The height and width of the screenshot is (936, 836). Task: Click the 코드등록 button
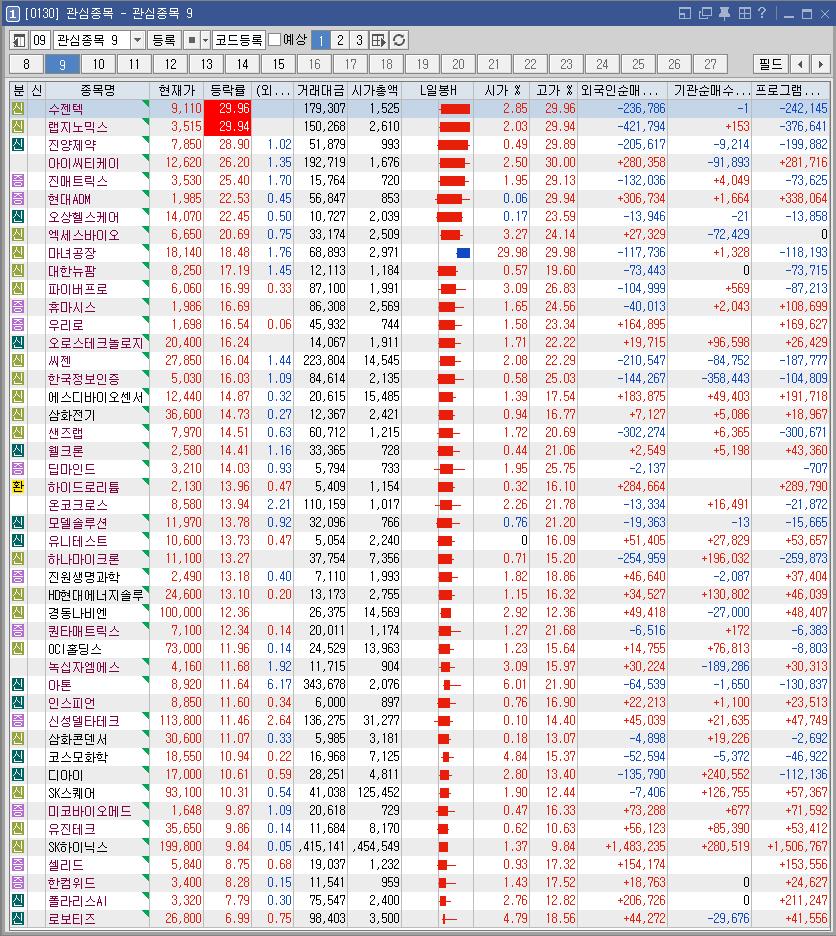click(x=239, y=40)
